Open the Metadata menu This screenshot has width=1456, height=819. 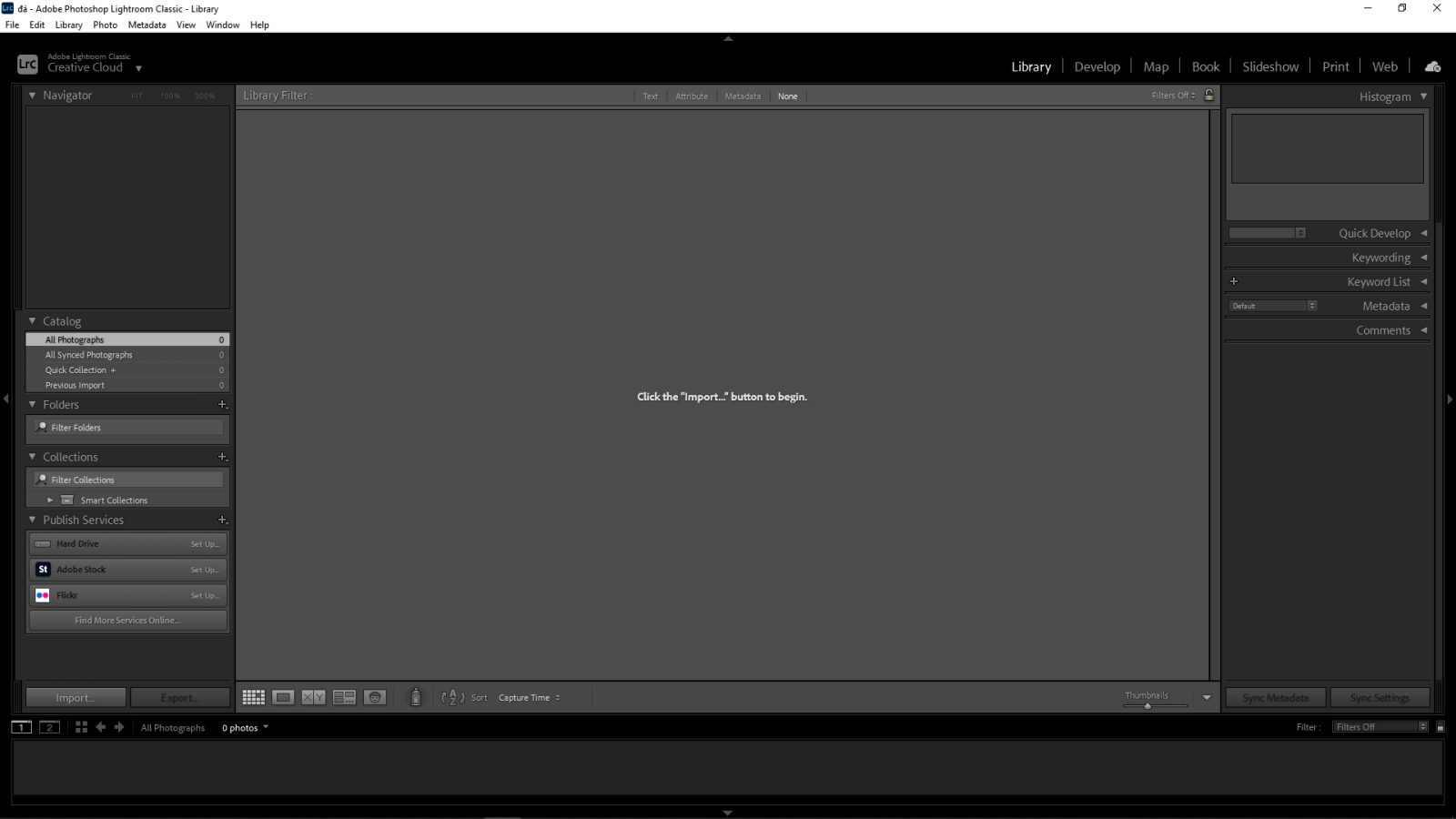click(147, 25)
